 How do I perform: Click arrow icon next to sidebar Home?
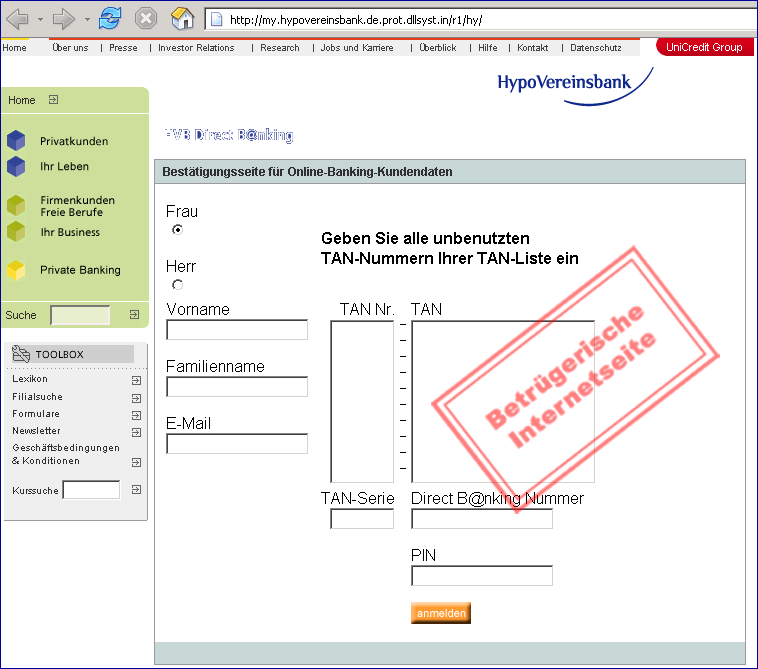click(x=53, y=100)
